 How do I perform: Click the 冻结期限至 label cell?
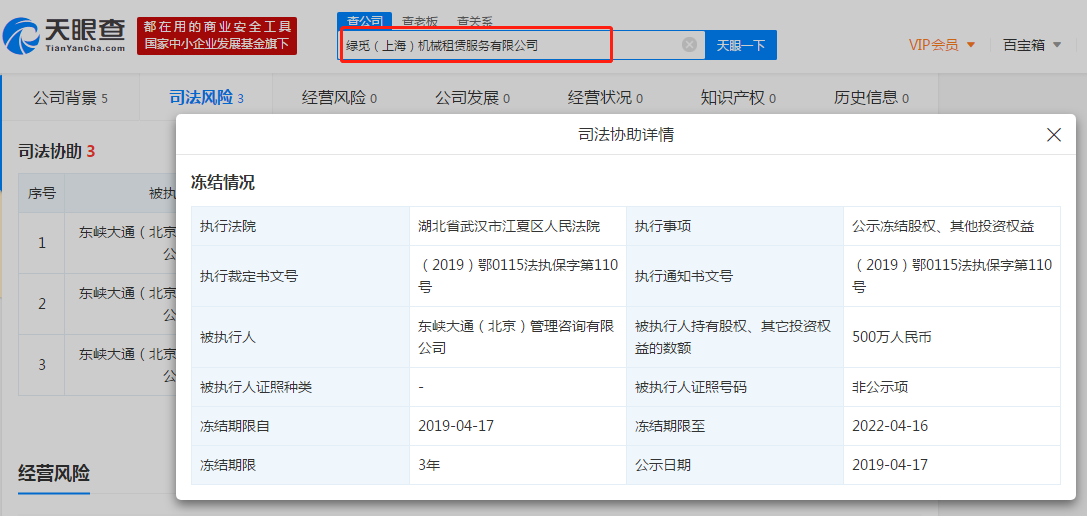(x=735, y=426)
